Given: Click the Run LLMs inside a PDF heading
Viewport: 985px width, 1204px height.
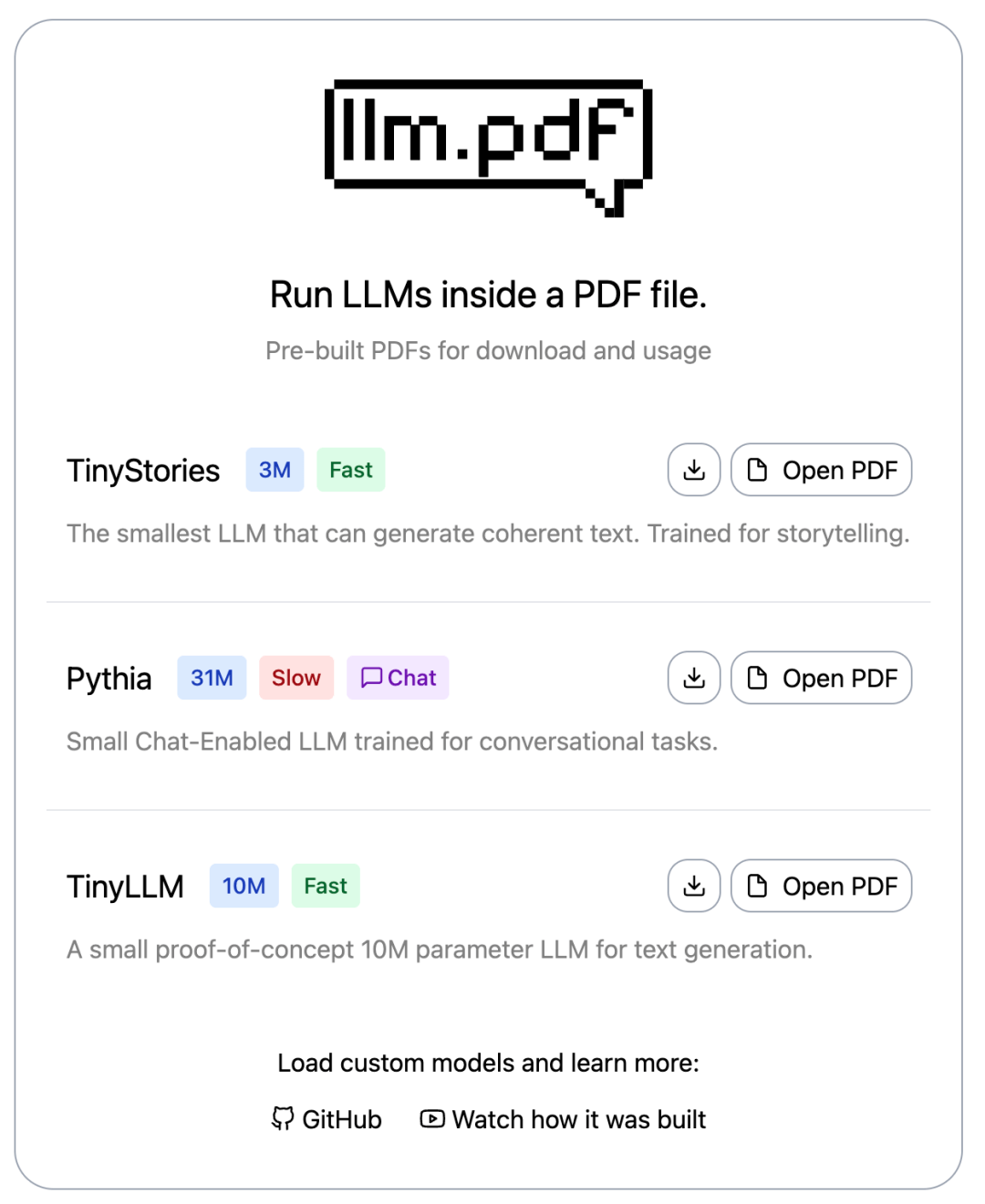Looking at the screenshot, I should (488, 295).
